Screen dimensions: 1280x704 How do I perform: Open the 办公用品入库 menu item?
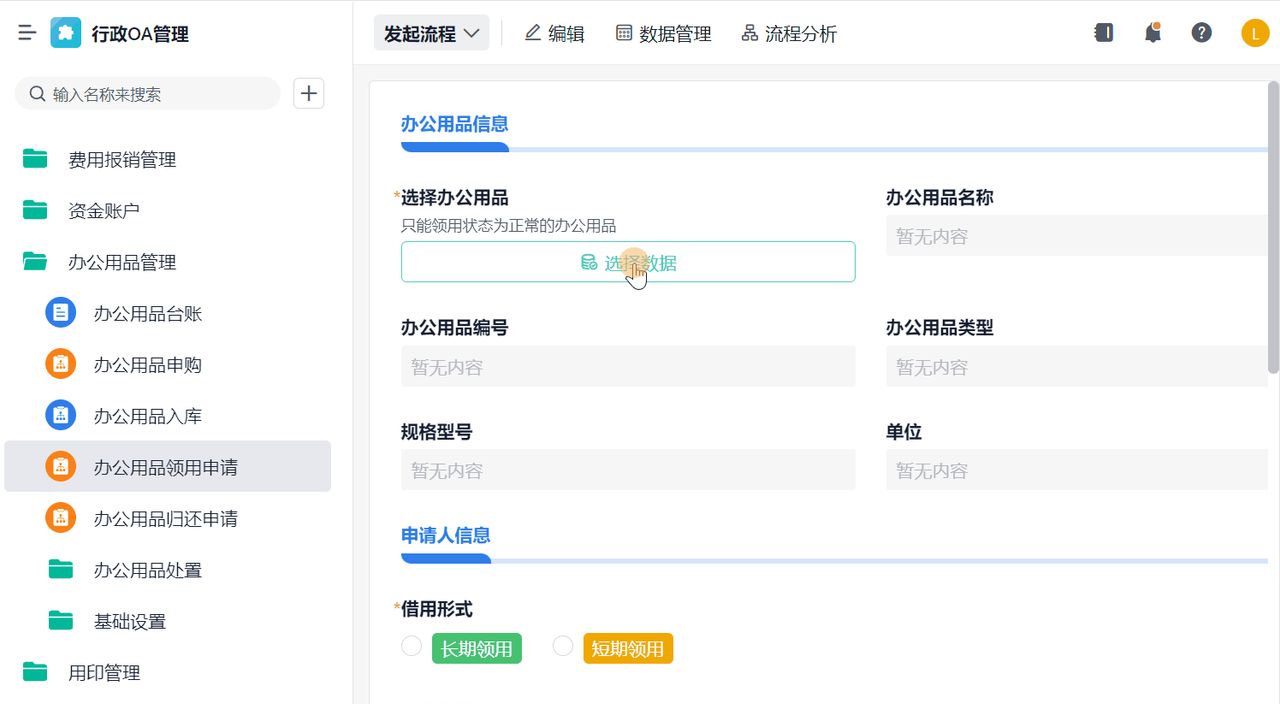[x=147, y=416]
